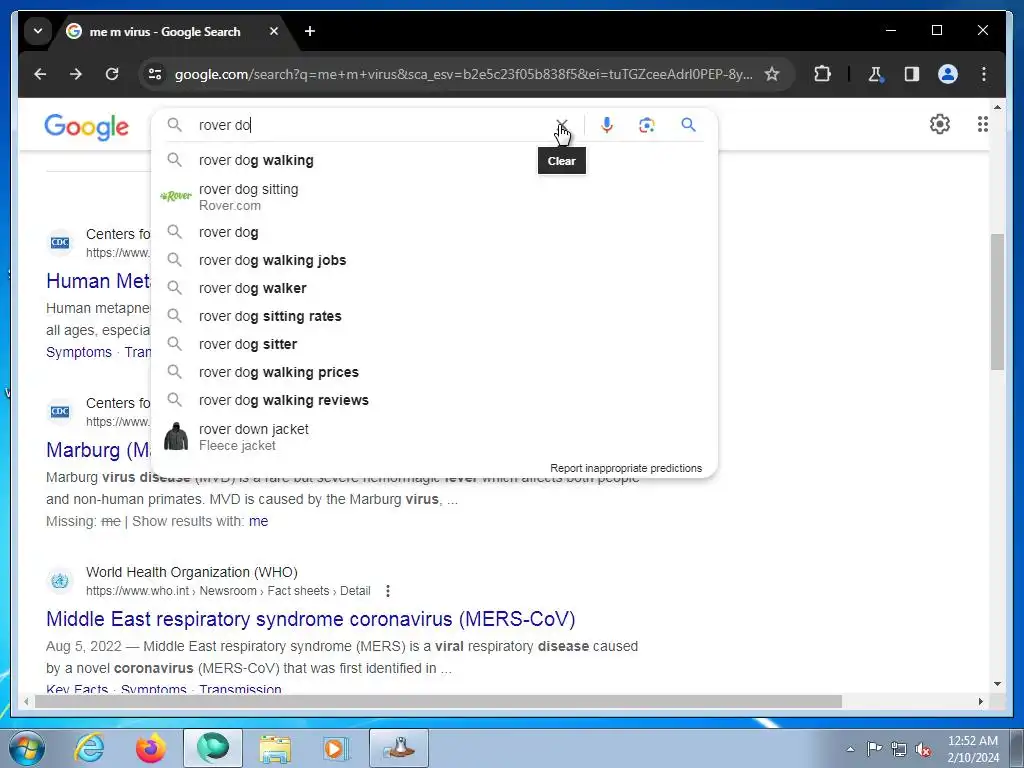Go back to previous page
Viewport: 1024px width, 768px height.
point(40,74)
